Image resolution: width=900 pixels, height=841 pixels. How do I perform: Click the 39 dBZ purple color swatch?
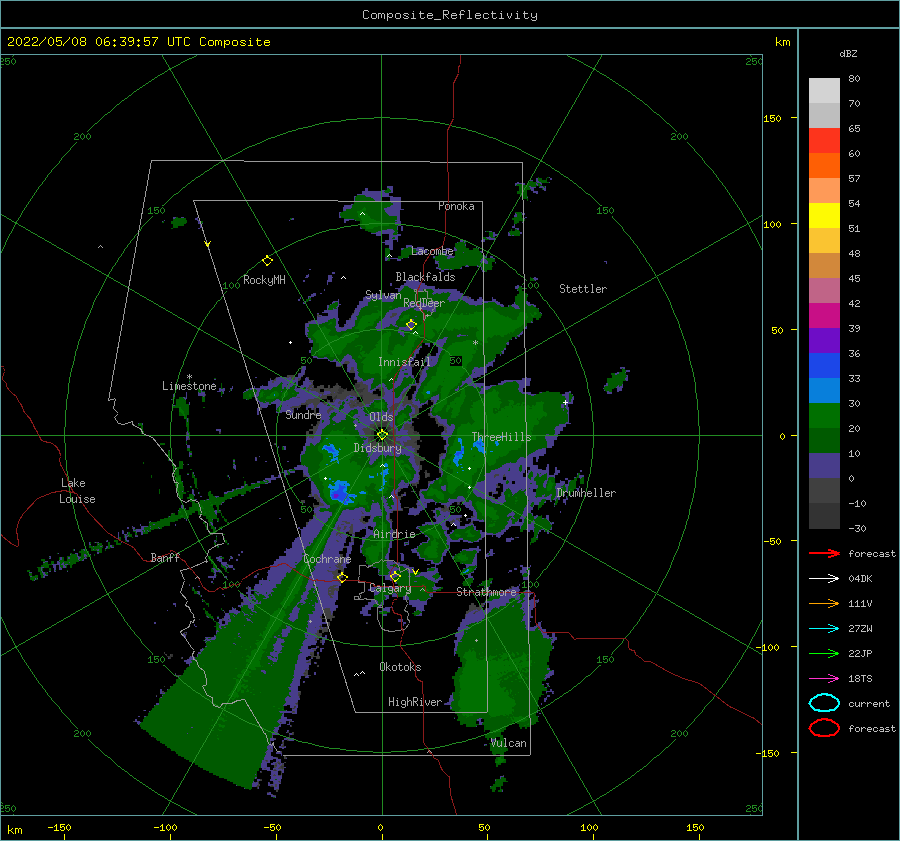click(x=824, y=340)
